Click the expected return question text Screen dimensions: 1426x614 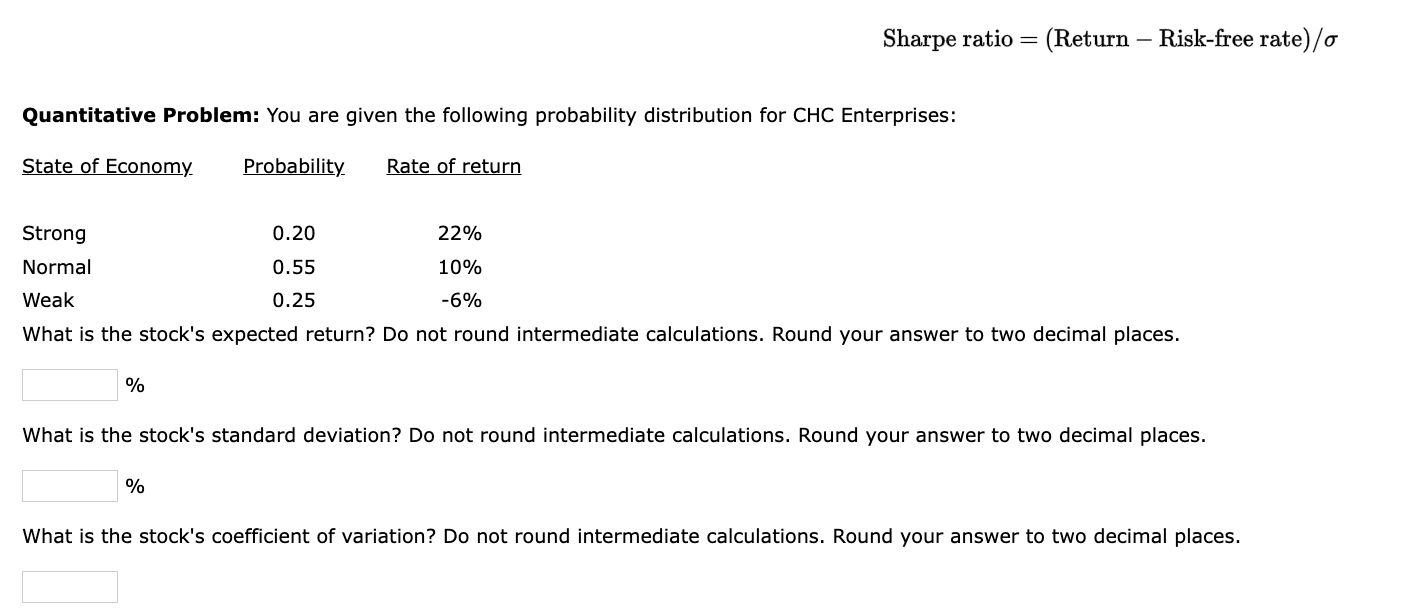[x=600, y=334]
